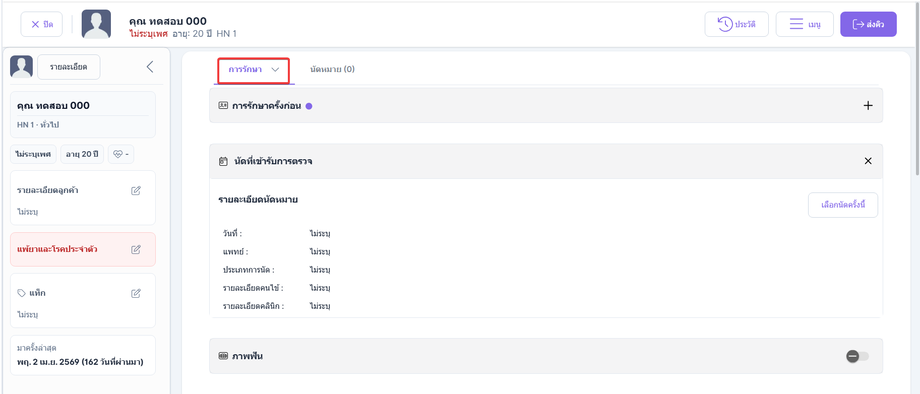Open the เมนู hamburger menu
Viewport: 920px width, 394px height.
[x=804, y=24]
